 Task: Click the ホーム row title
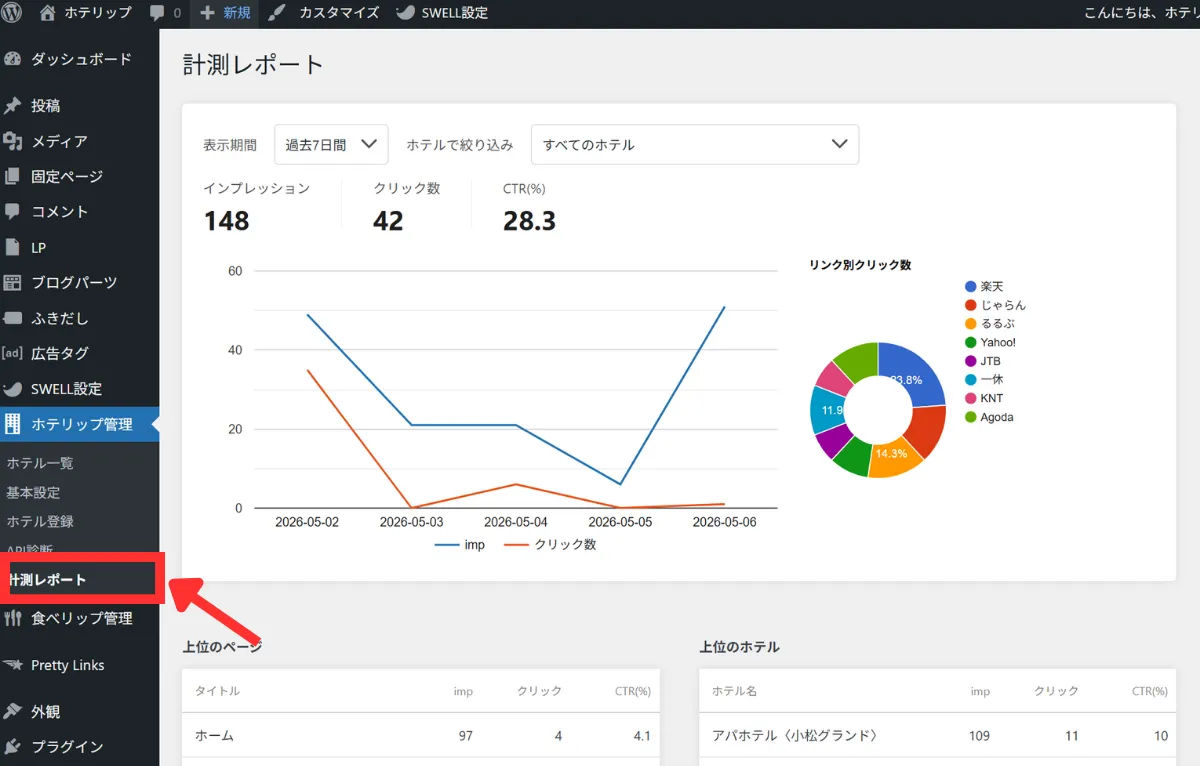(x=214, y=736)
